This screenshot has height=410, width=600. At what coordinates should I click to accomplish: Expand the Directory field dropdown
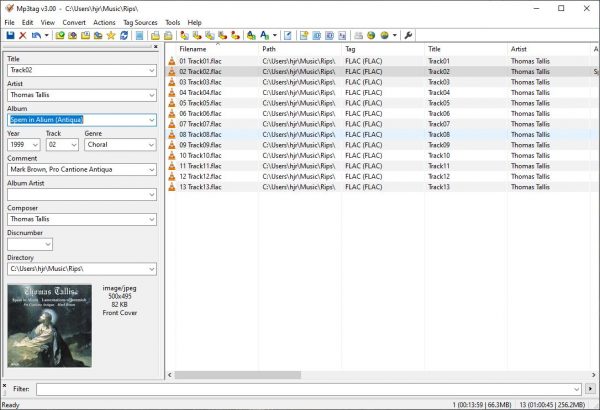(152, 269)
